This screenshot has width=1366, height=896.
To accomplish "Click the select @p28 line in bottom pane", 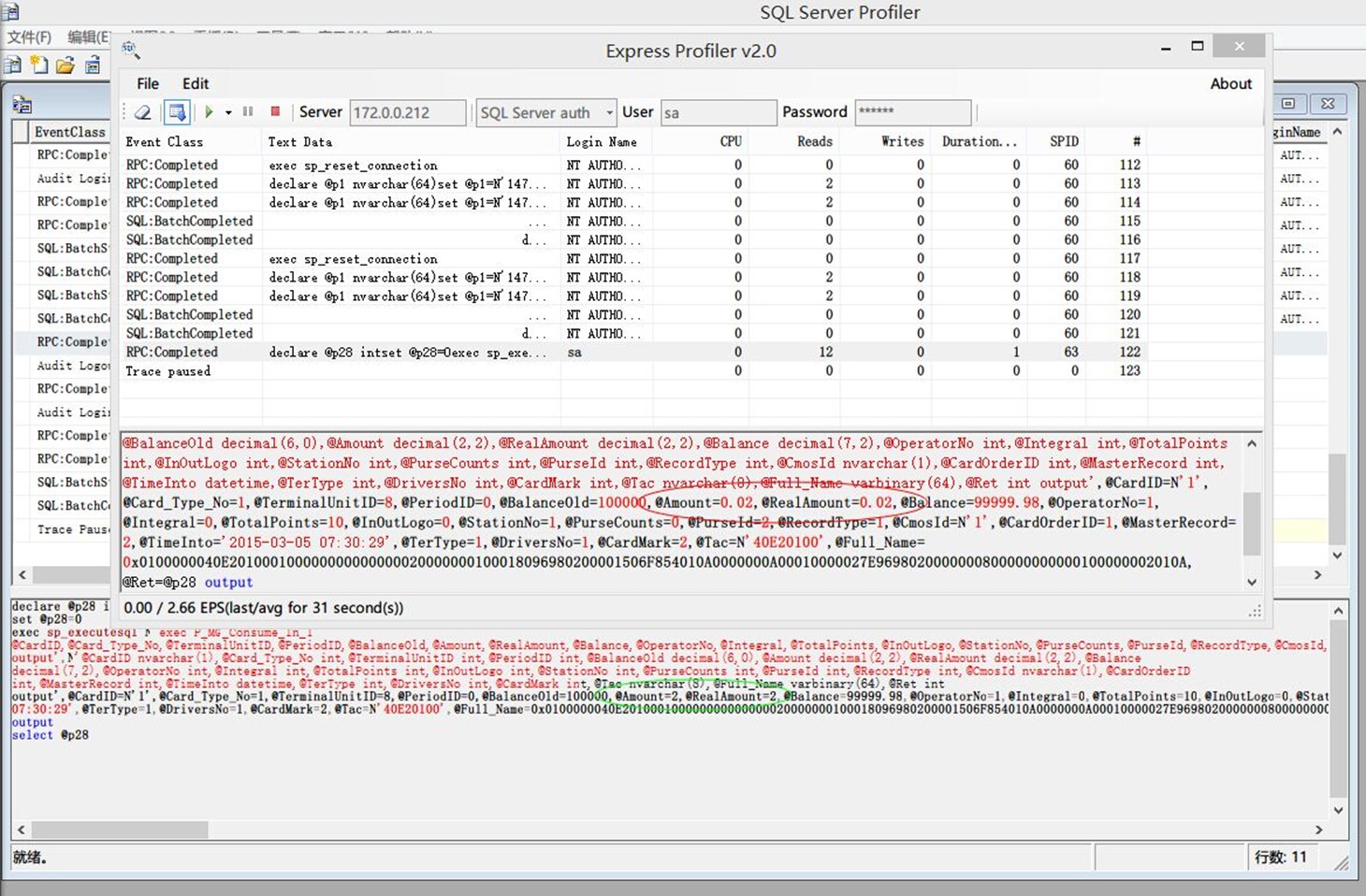I will pos(50,735).
